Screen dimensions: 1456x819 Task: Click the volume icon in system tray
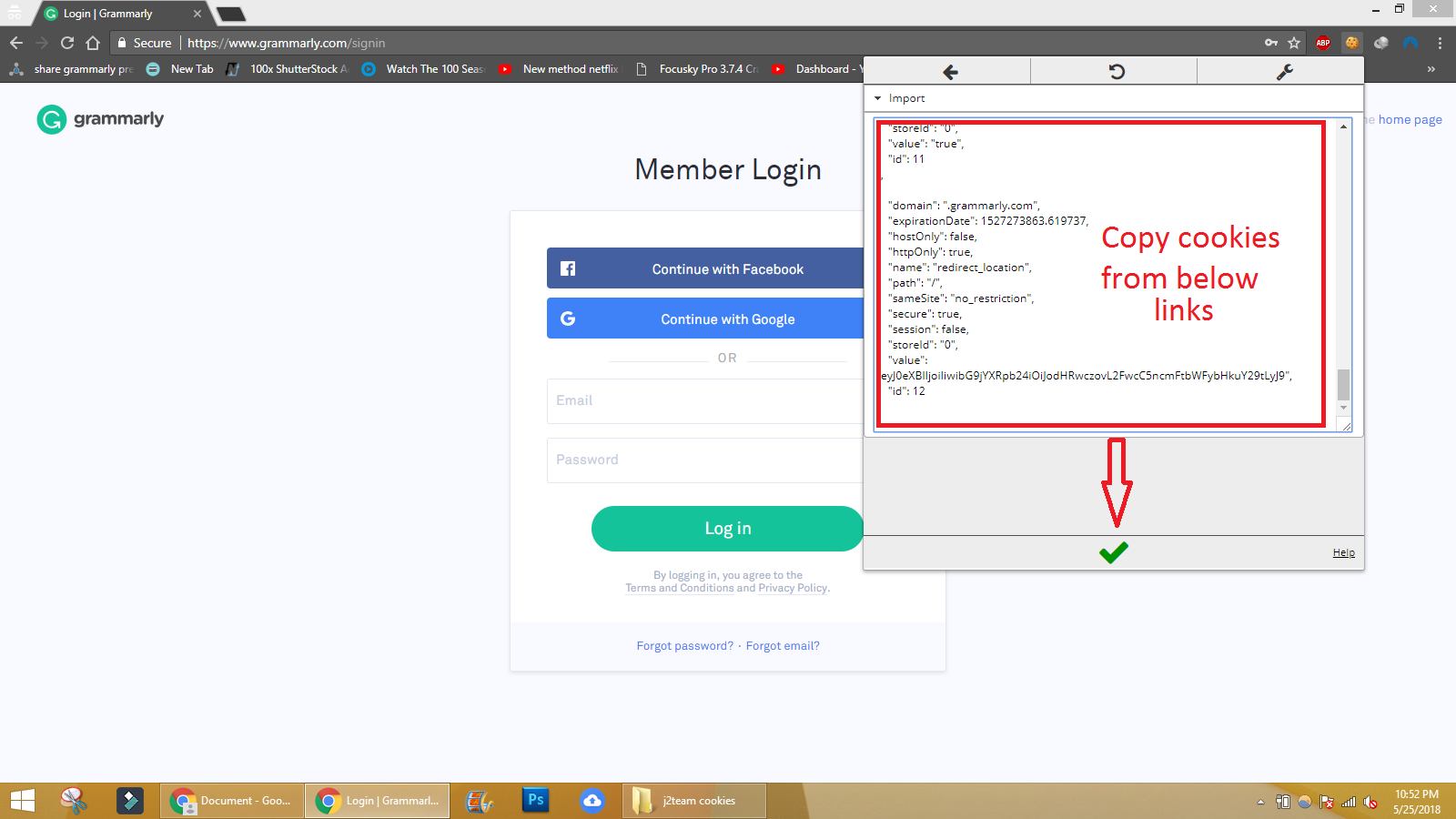pyautogui.click(x=1370, y=802)
